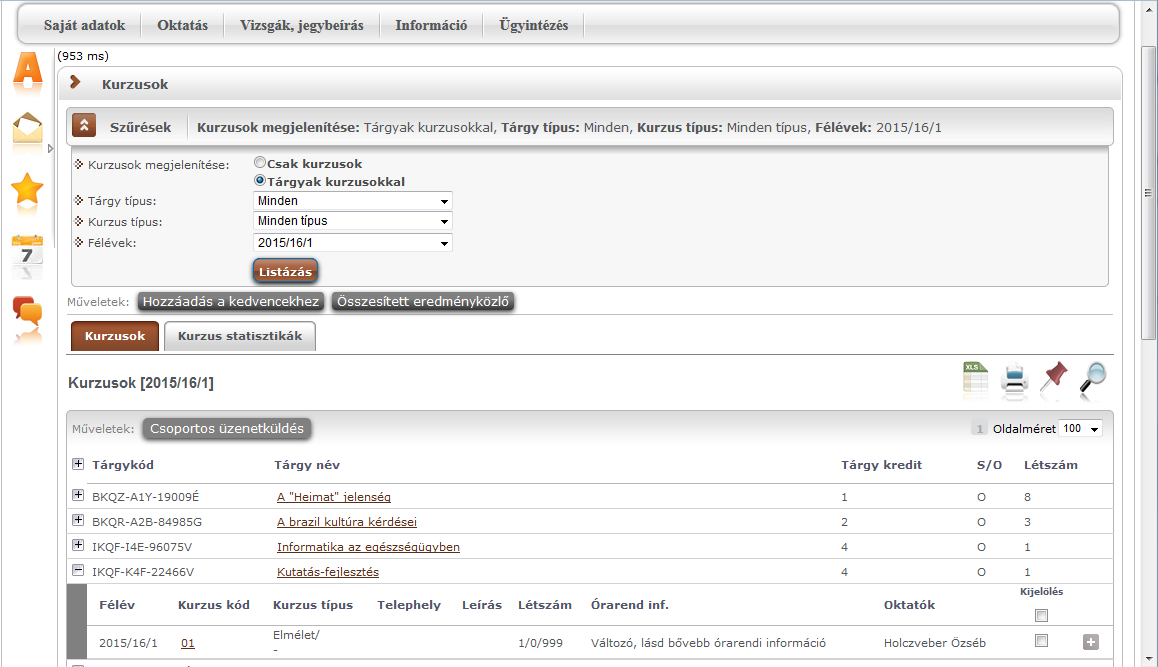This screenshot has width=1158, height=667.
Task: Pin the course list with pushpin icon
Action: pos(1054,376)
